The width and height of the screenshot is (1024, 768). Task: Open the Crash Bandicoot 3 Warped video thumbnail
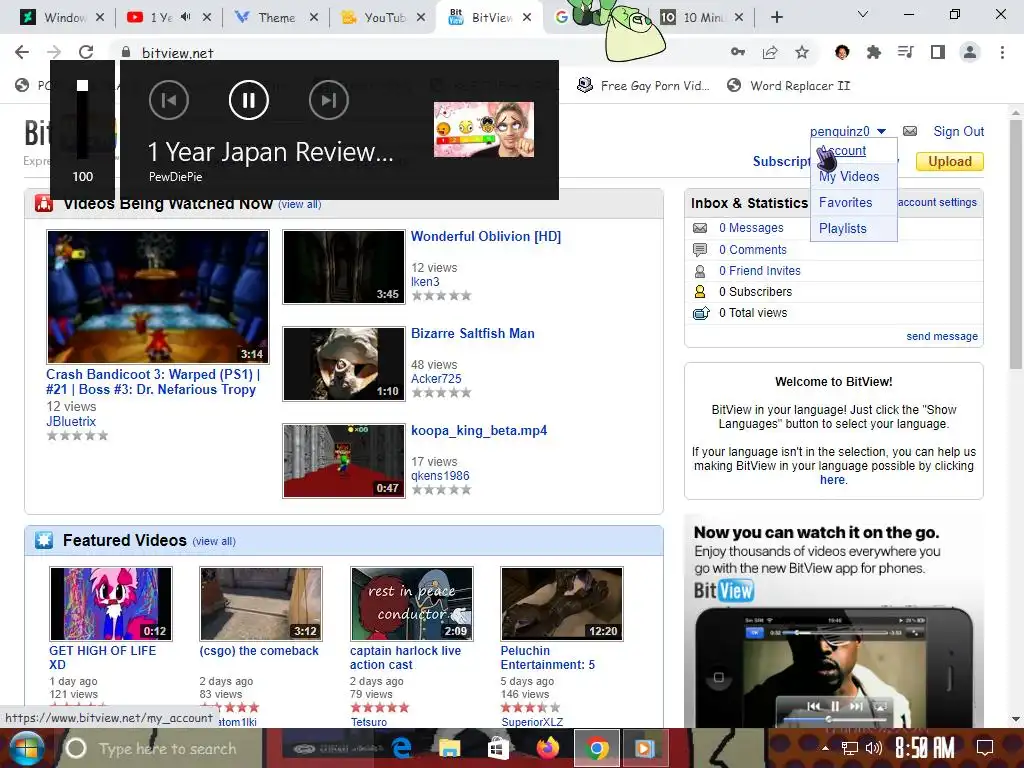(158, 296)
